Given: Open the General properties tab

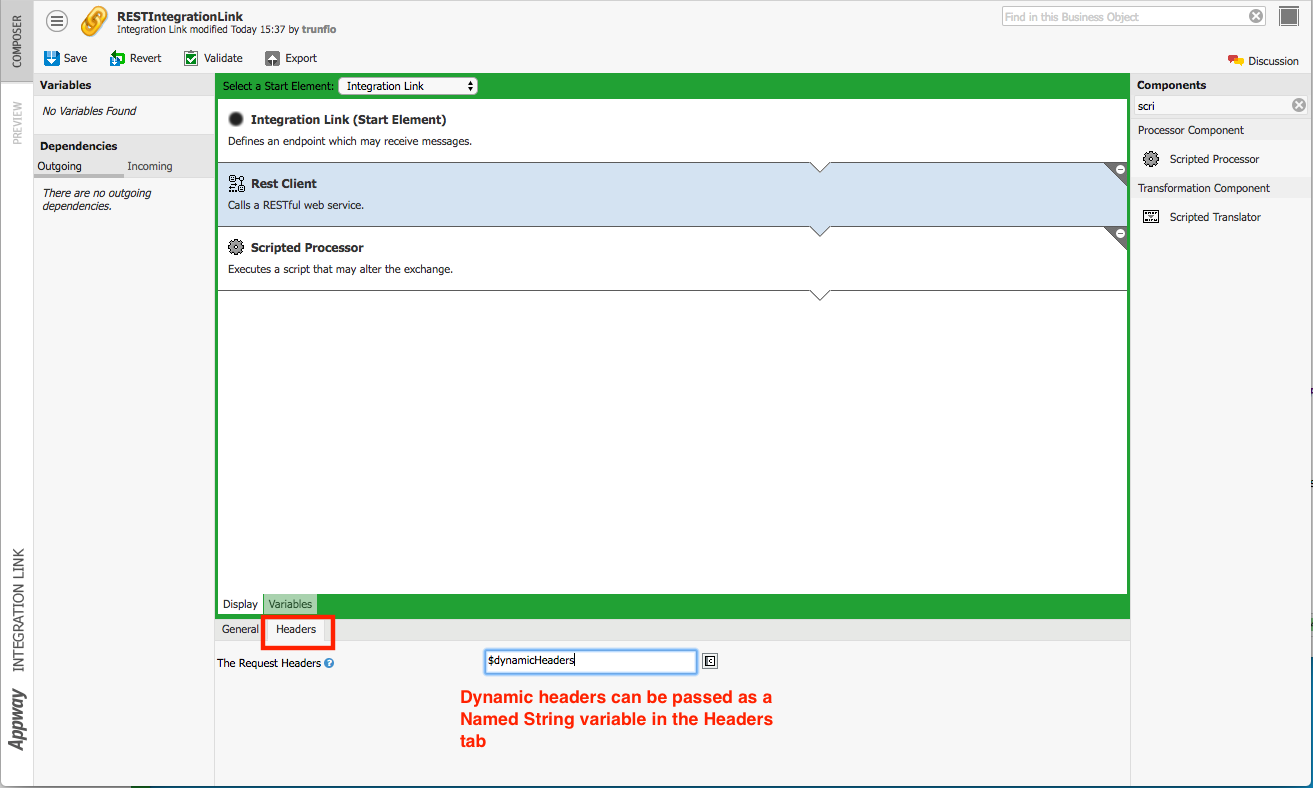Looking at the screenshot, I should 240,629.
